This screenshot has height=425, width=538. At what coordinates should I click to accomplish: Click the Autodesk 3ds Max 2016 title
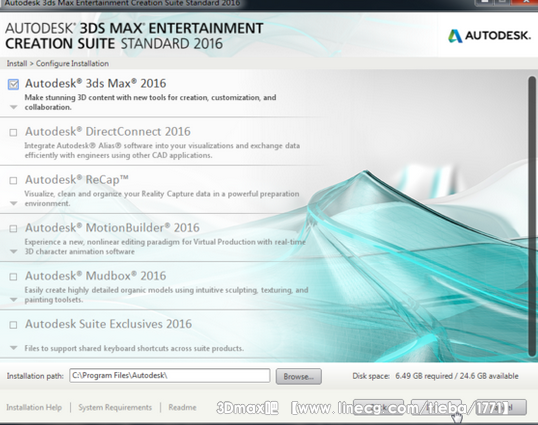(x=95, y=83)
